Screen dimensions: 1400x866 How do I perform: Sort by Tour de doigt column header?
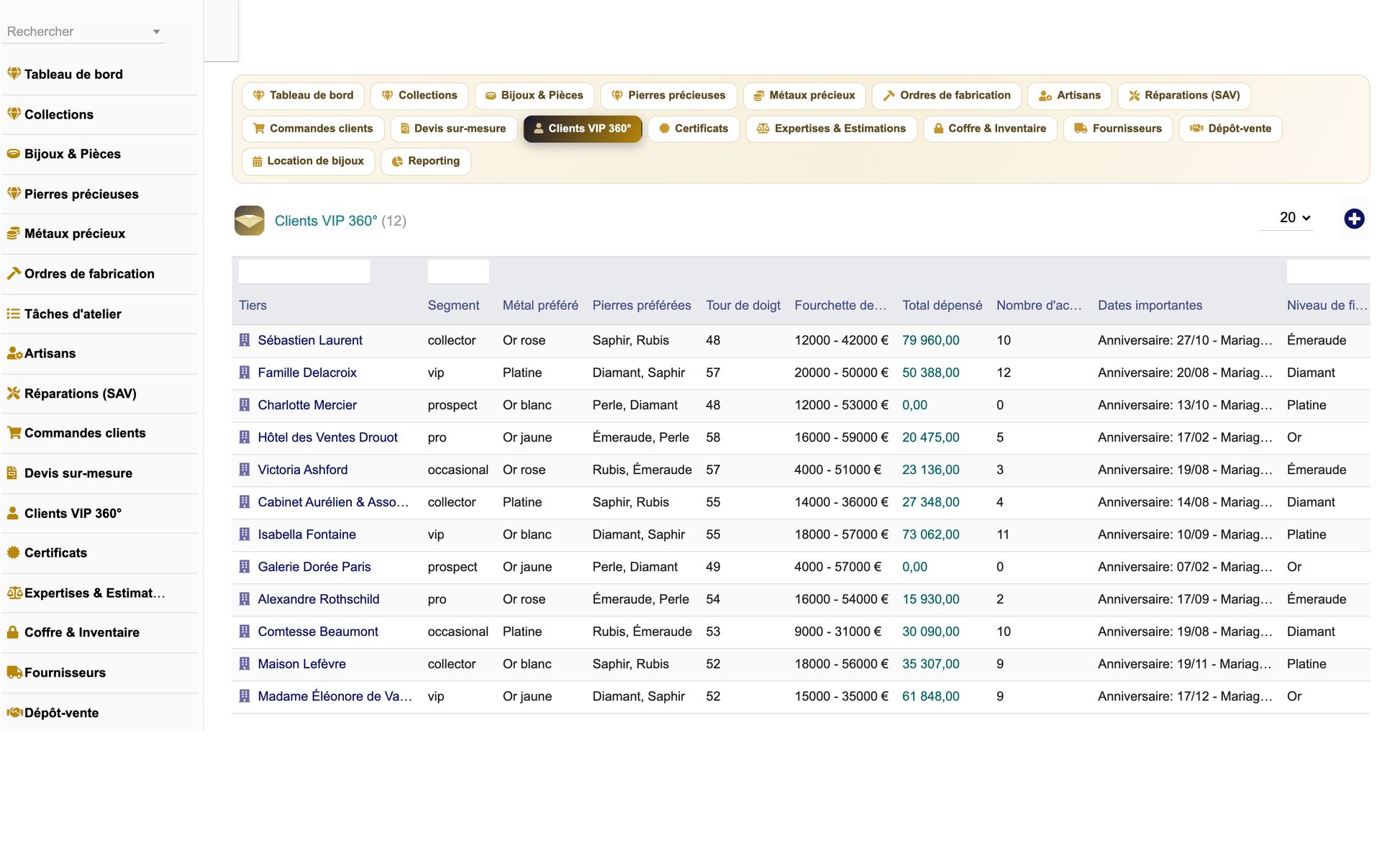[x=742, y=305]
